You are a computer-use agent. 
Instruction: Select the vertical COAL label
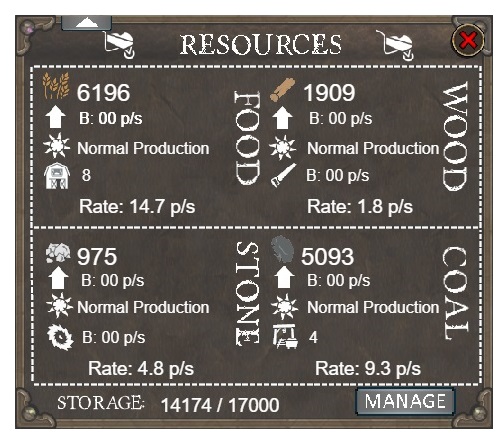point(455,293)
